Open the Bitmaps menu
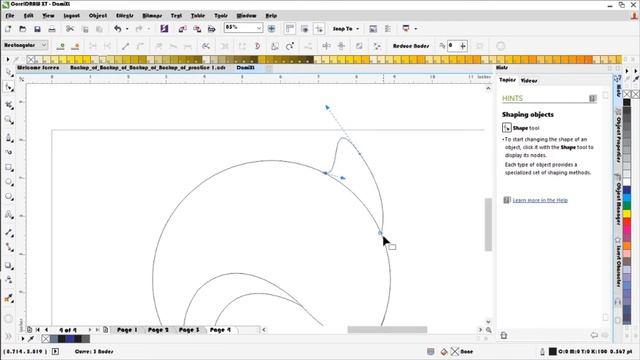This screenshot has height=360, width=640. tap(152, 16)
